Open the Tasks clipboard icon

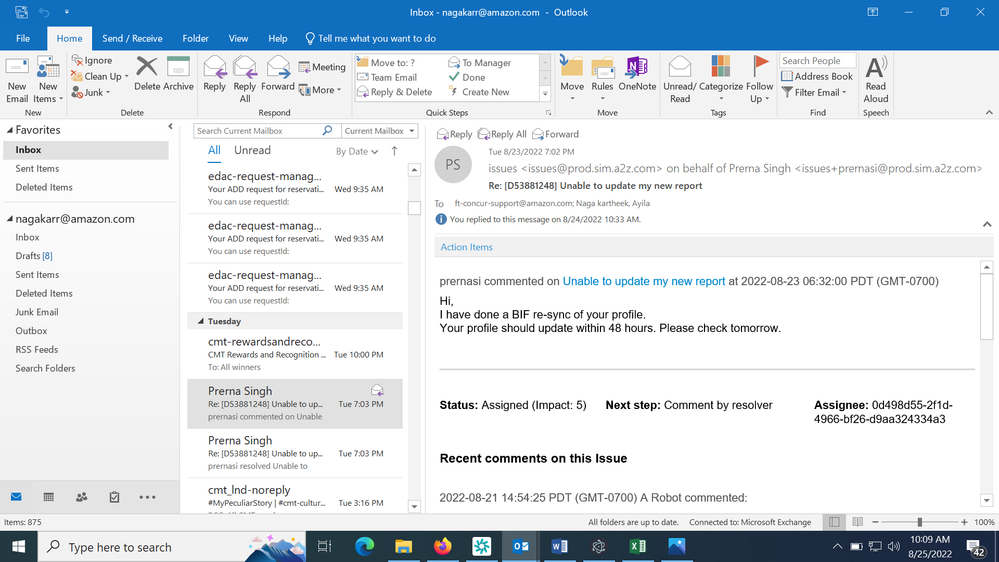pos(114,497)
